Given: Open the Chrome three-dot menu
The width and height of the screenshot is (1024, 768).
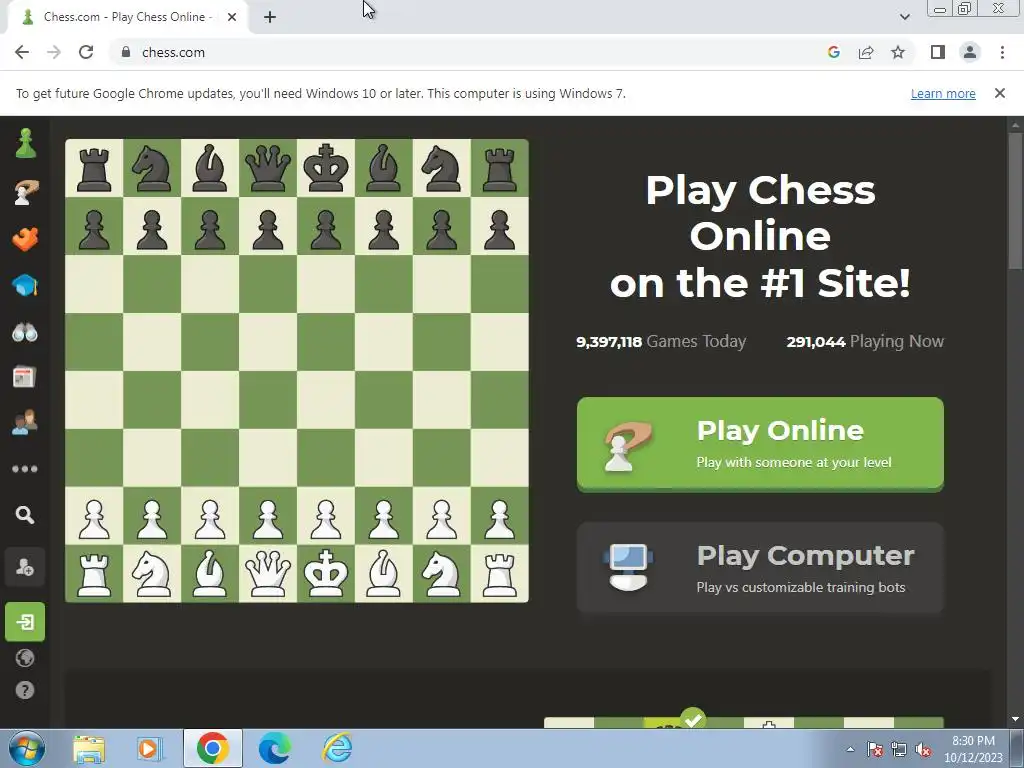Looking at the screenshot, I should tap(1002, 52).
